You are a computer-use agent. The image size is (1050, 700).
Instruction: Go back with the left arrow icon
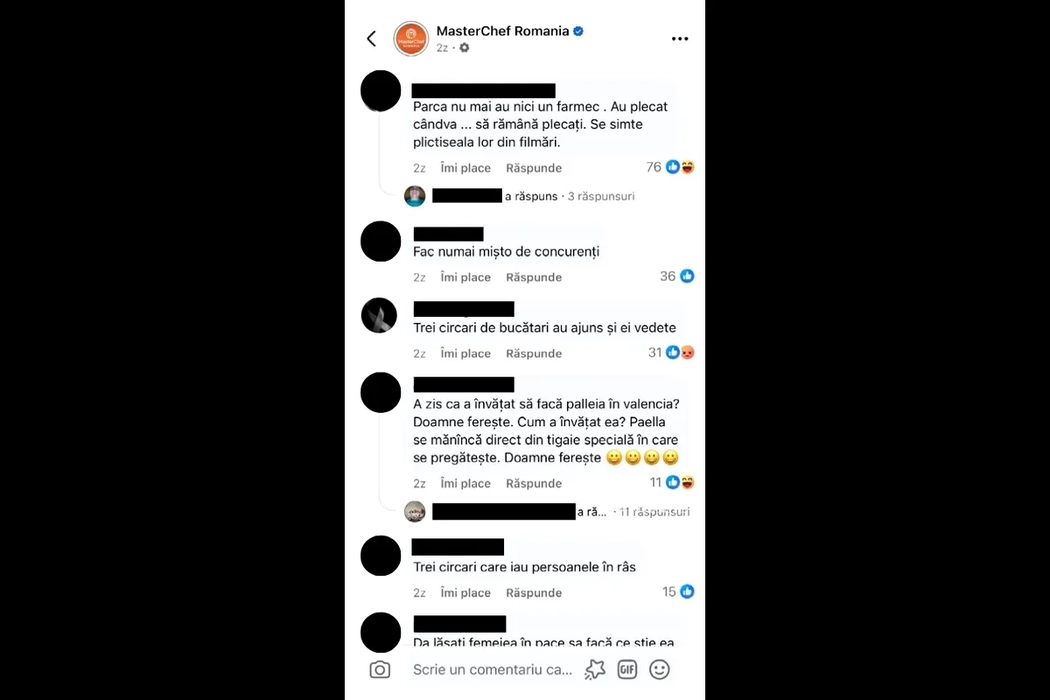tap(372, 39)
